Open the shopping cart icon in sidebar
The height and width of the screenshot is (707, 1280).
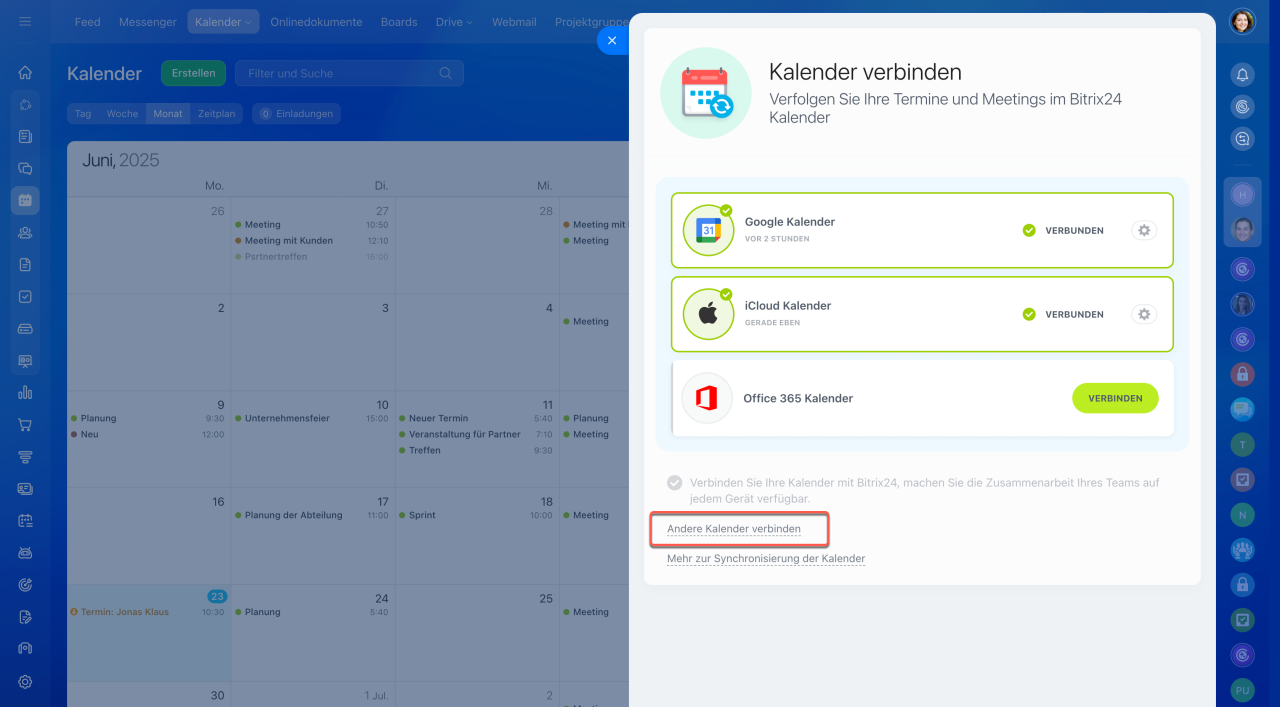coord(25,424)
